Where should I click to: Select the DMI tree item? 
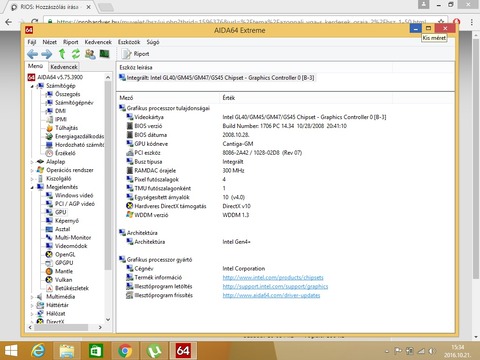[x=60, y=111]
